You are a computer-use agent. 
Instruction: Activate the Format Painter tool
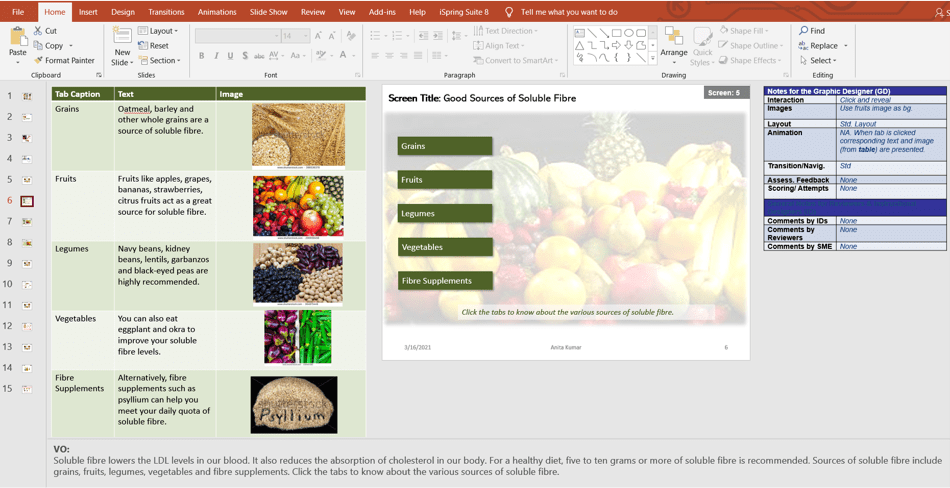[x=63, y=60]
